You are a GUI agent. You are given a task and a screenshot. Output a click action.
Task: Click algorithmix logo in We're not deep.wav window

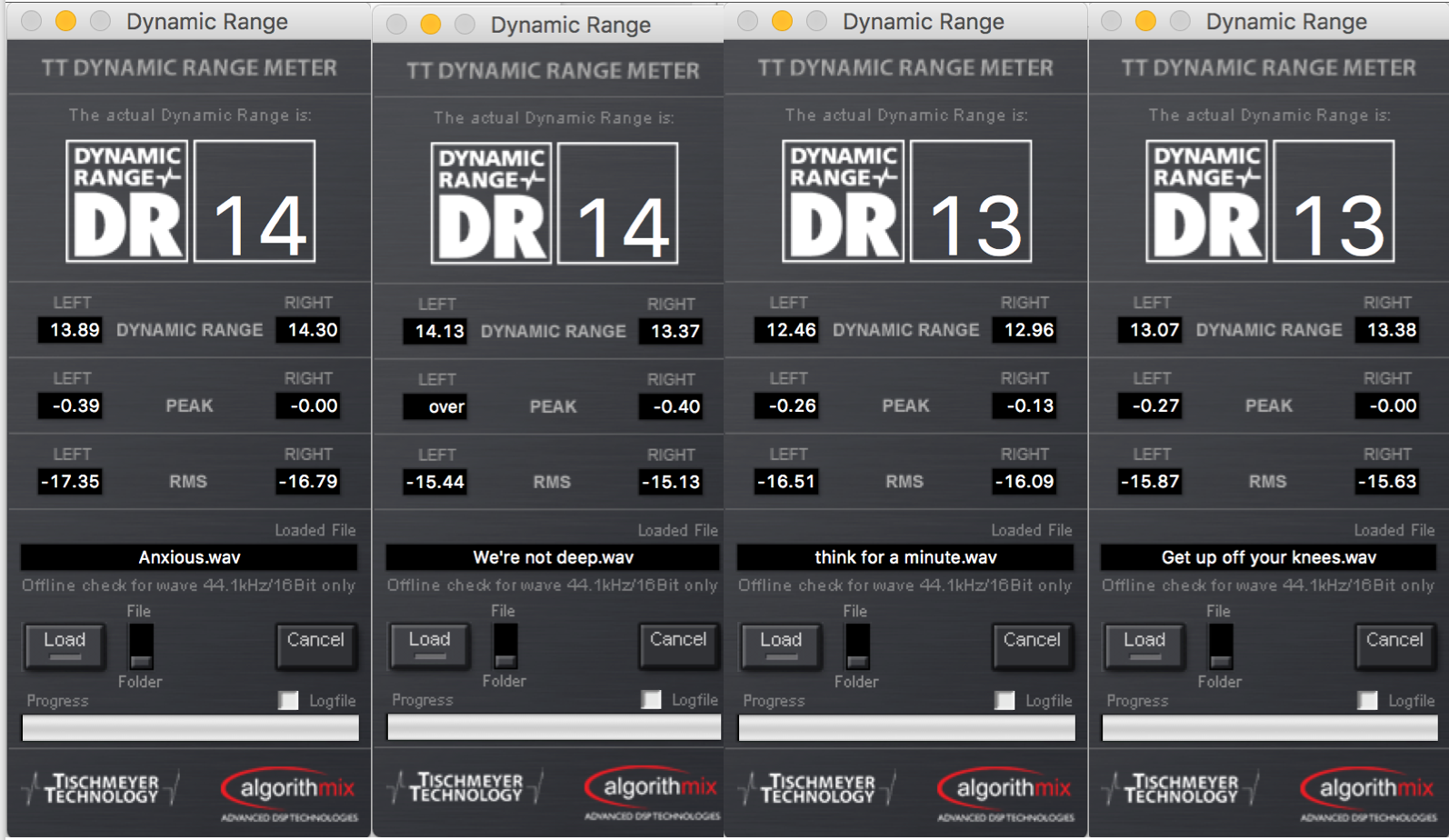pyautogui.click(x=652, y=787)
